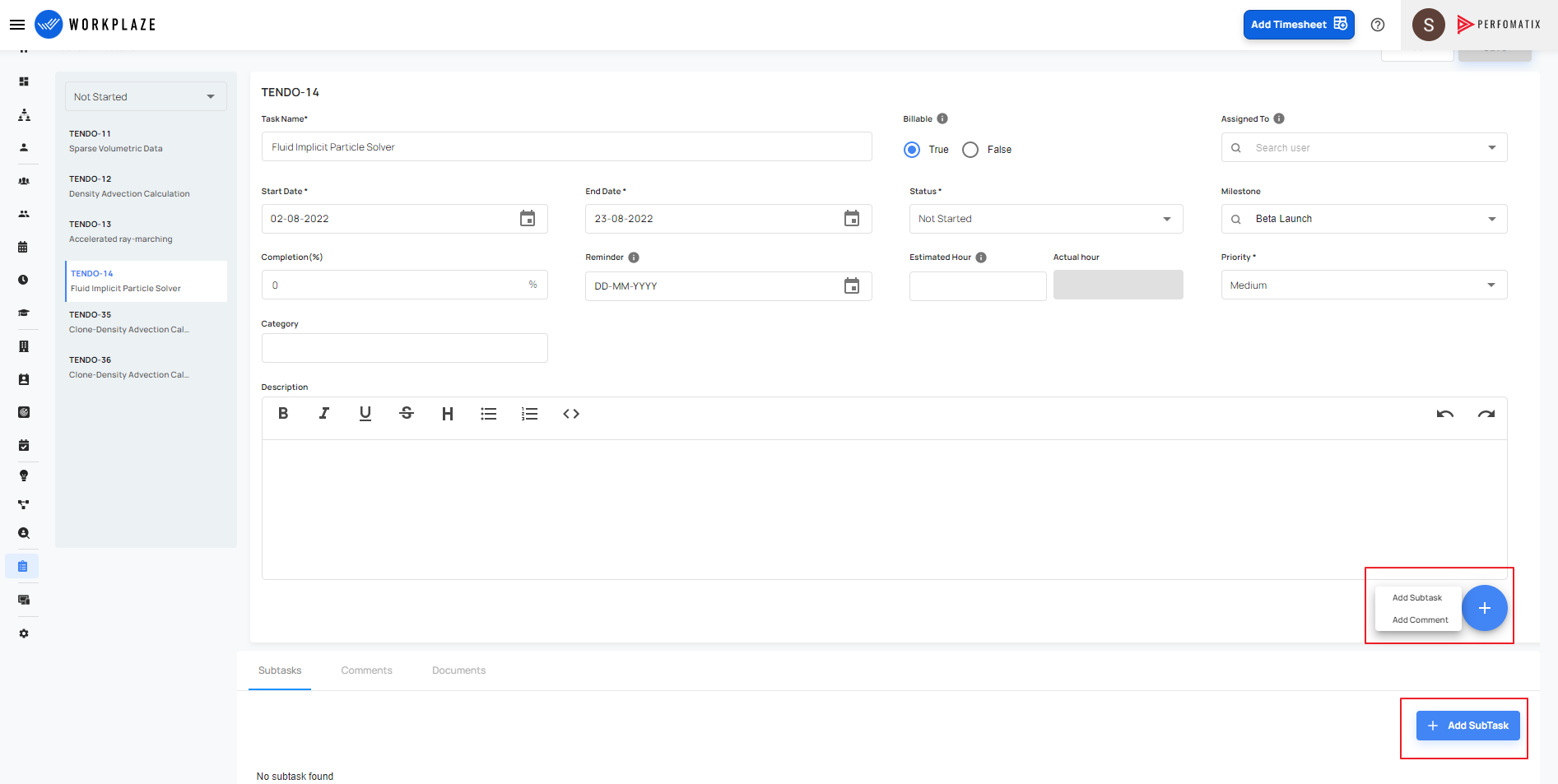Click the Estimated Hour info icon
The image size is (1558, 784).
tap(981, 257)
